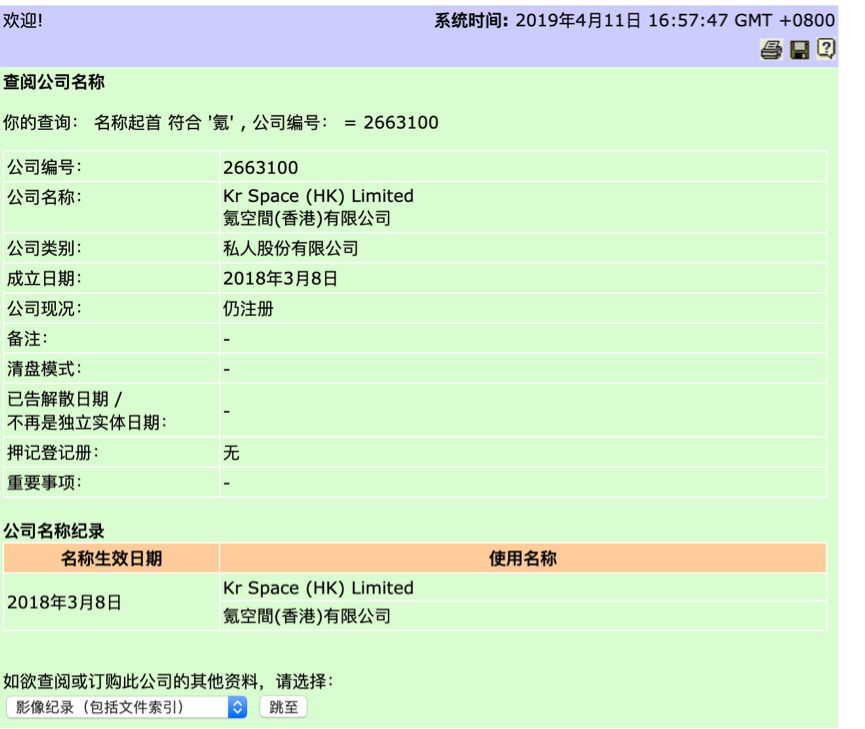865x729 pixels.
Task: Click the 公司现况 row label
Action: click(44, 308)
